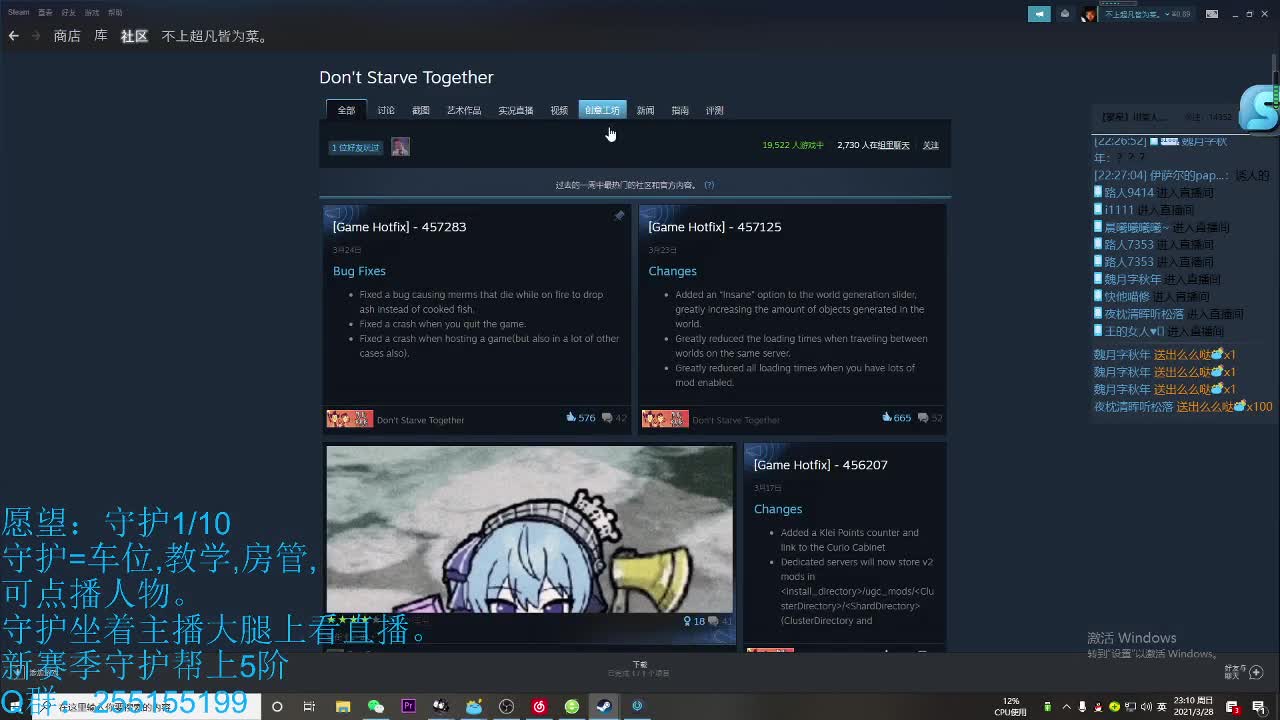This screenshot has width=1280, height=720.
Task: Switch to the 截图 screenshots tab
Action: [x=421, y=110]
